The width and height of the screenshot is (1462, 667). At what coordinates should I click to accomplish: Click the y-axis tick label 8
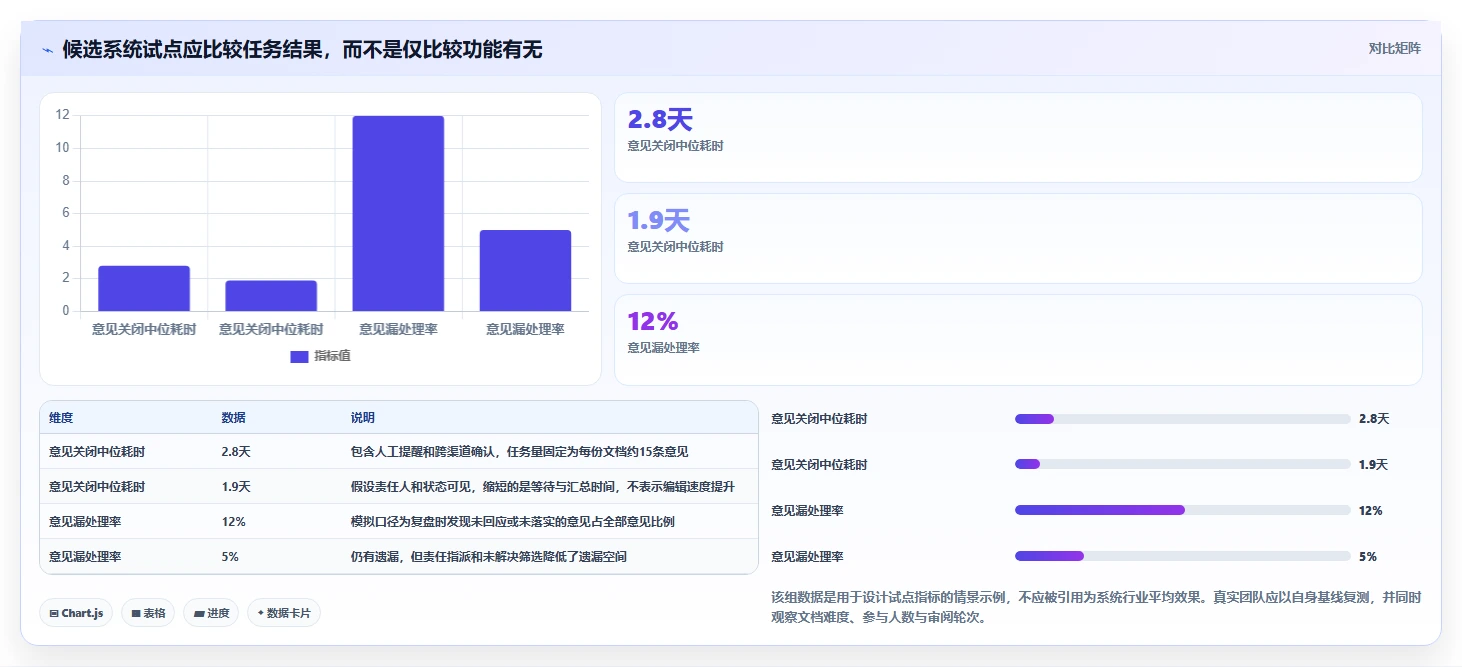(x=66, y=181)
